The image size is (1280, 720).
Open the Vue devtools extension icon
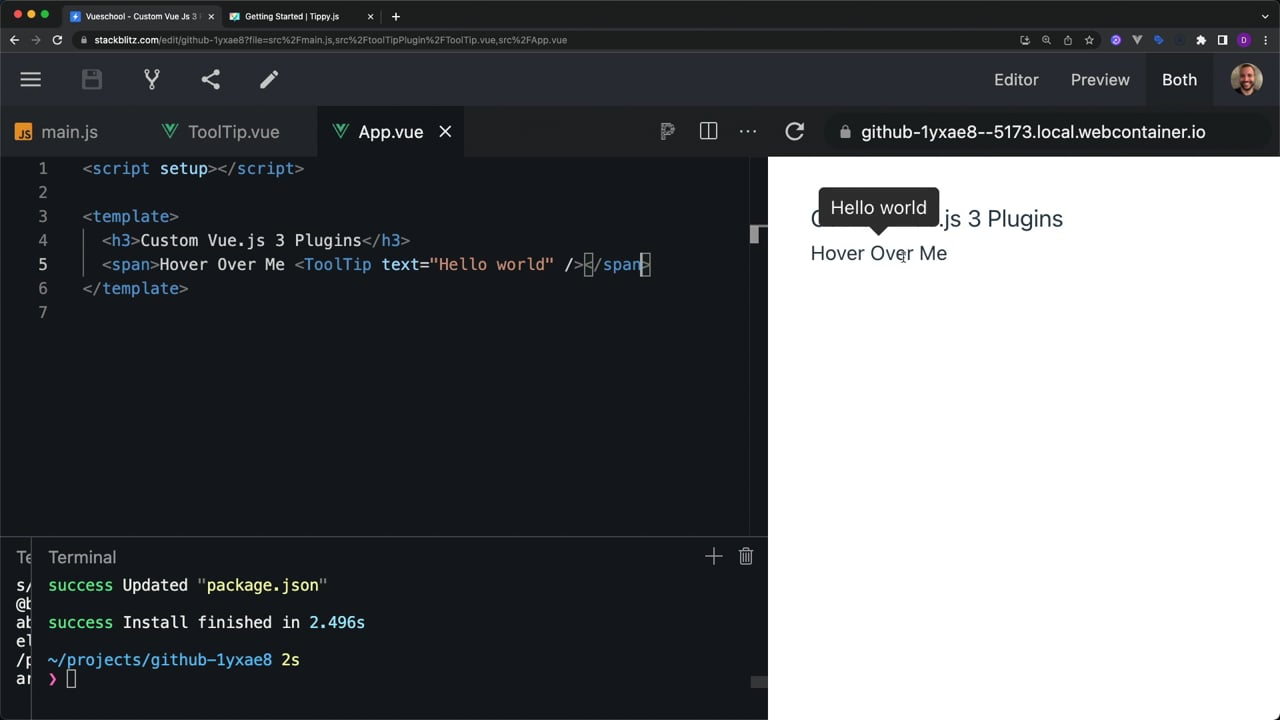1137,40
